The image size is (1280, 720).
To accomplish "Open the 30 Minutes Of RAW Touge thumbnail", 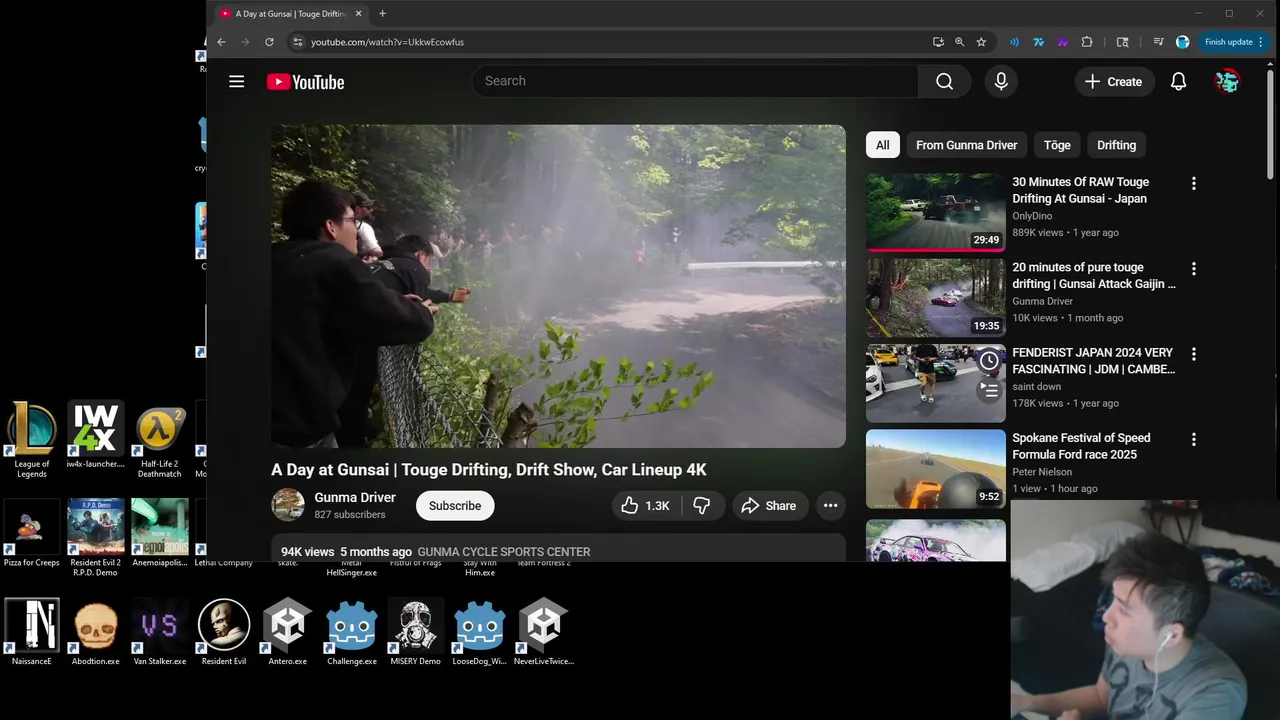I will coord(936,212).
